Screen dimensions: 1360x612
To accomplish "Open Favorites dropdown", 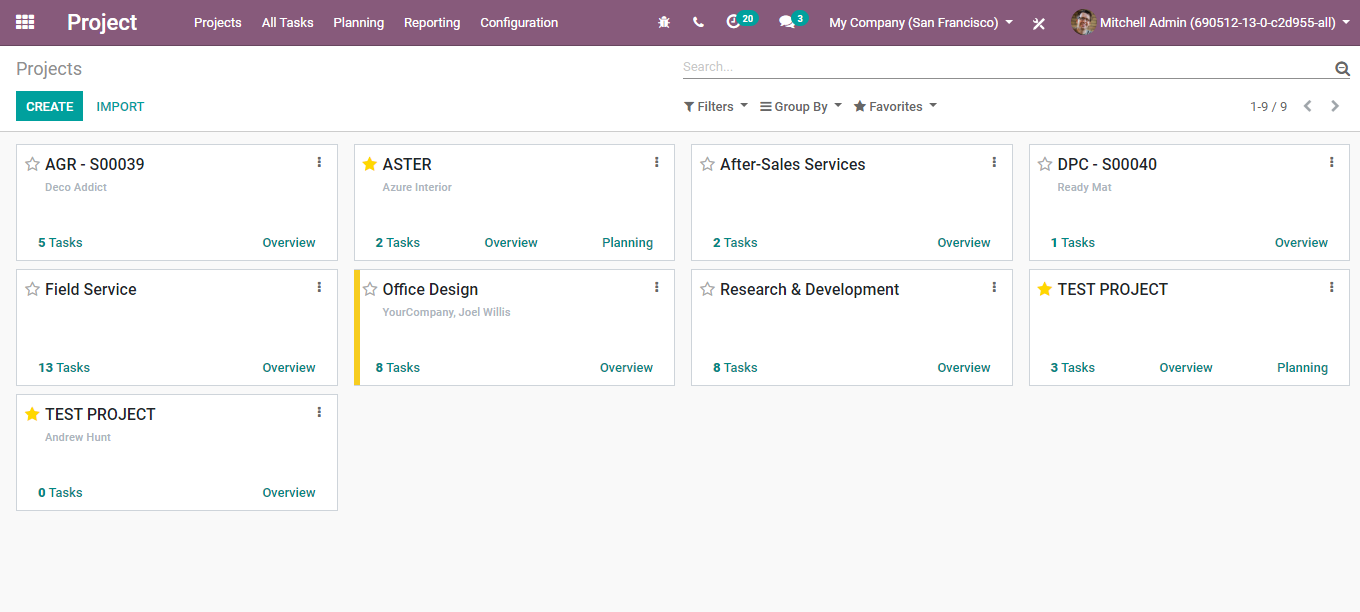I will click(x=895, y=106).
